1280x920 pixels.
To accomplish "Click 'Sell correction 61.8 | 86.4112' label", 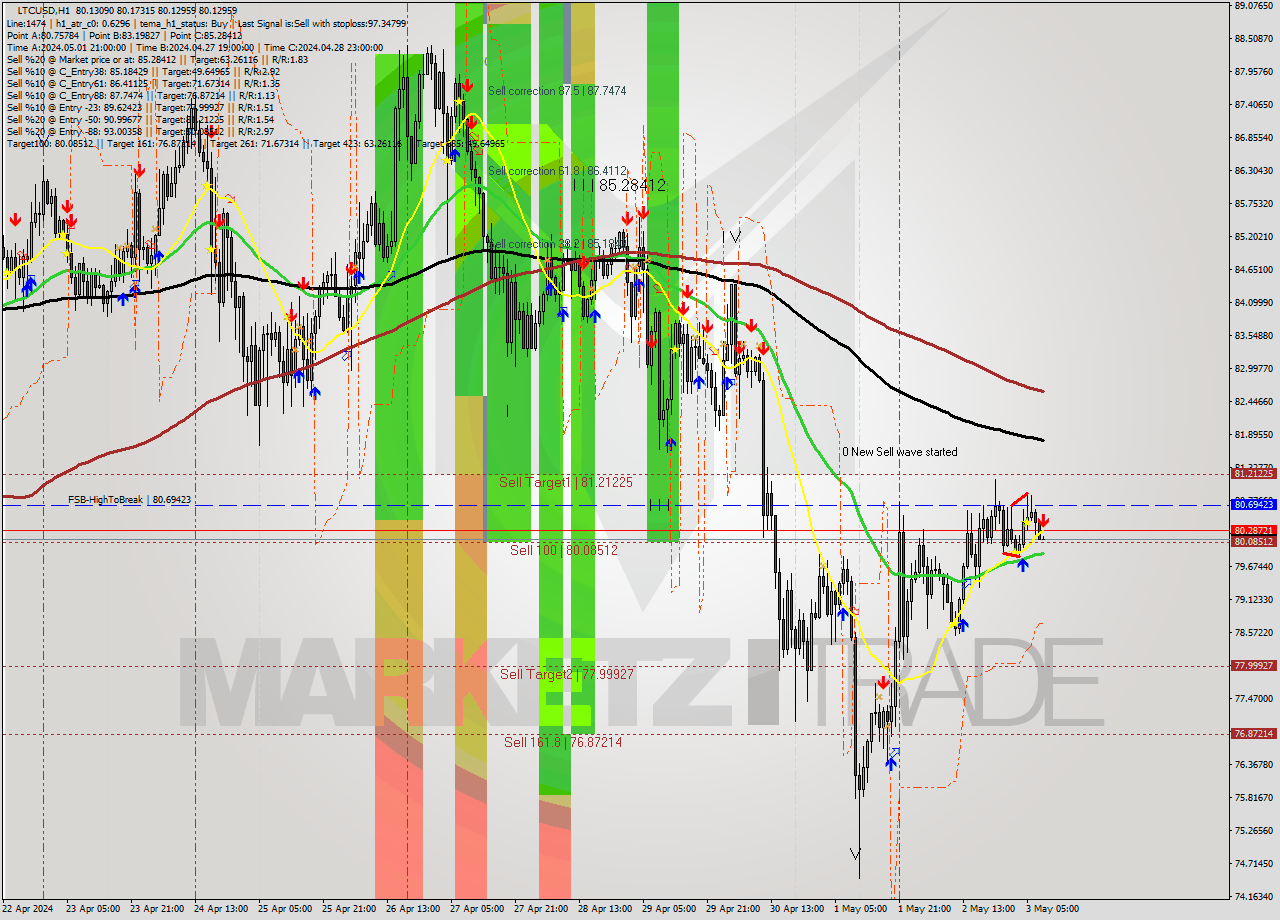I will pos(557,172).
